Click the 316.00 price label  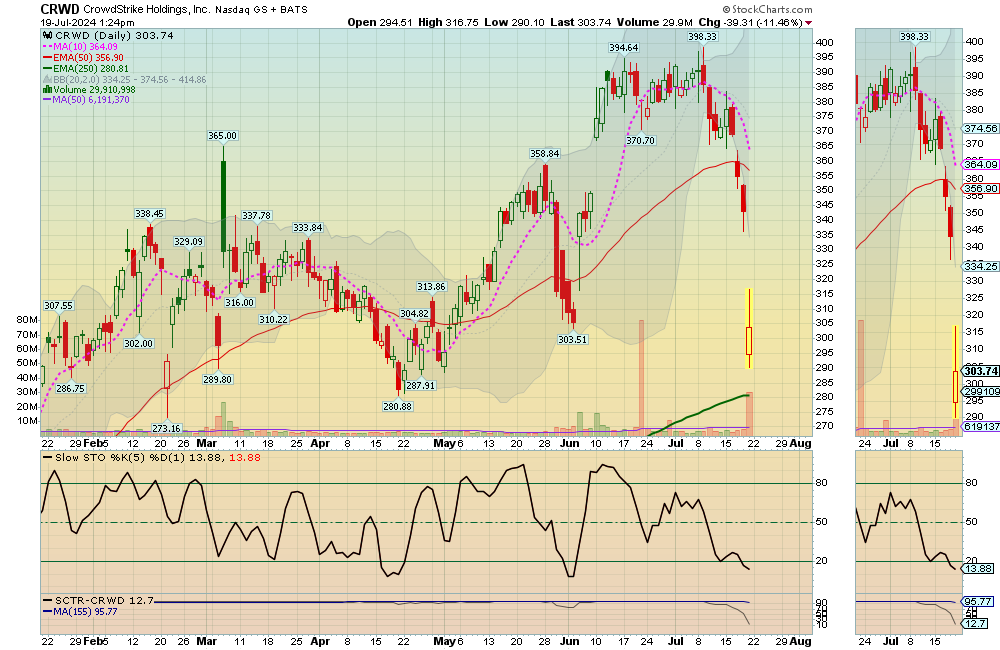pos(239,302)
